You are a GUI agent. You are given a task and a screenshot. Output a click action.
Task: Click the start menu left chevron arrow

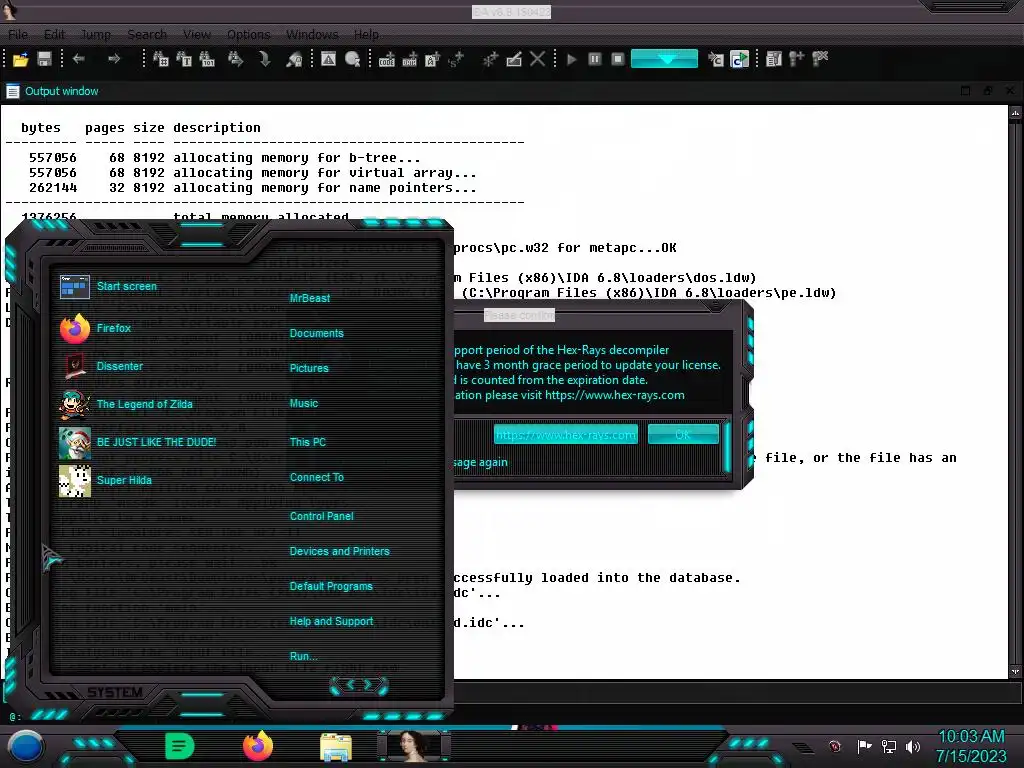pyautogui.click(x=349, y=684)
